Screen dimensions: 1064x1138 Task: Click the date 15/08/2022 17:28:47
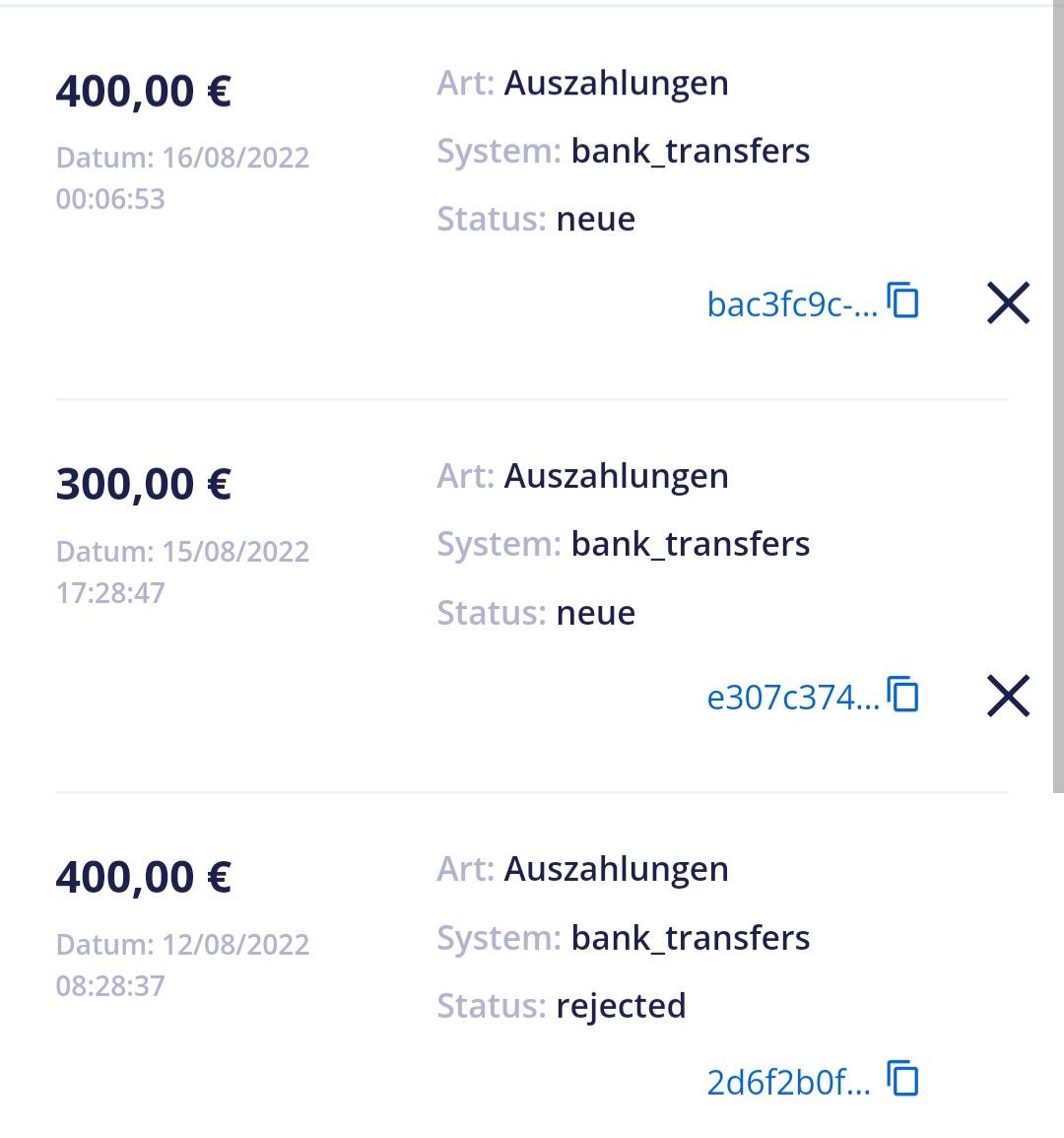coord(182,571)
